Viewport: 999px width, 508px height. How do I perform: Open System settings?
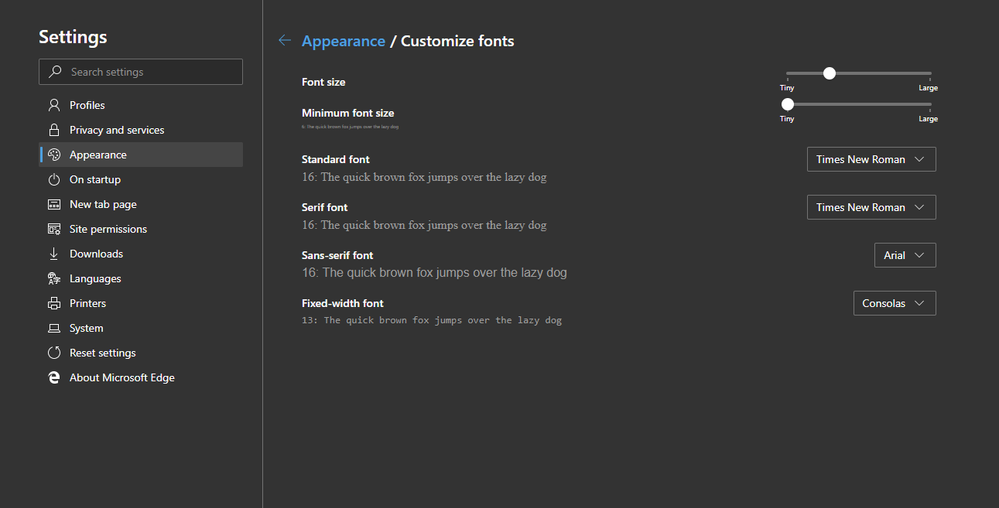pyautogui.click(x=141, y=328)
